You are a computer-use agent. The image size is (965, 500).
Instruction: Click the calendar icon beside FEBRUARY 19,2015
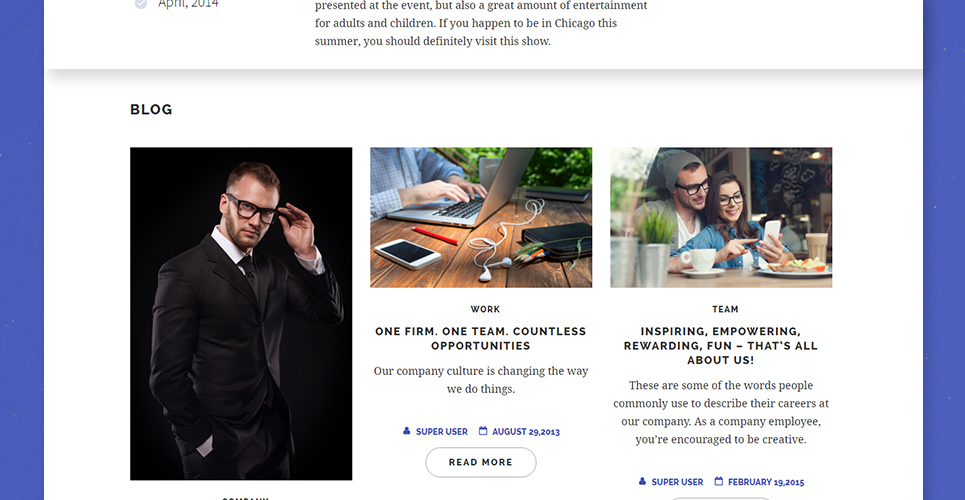point(719,482)
